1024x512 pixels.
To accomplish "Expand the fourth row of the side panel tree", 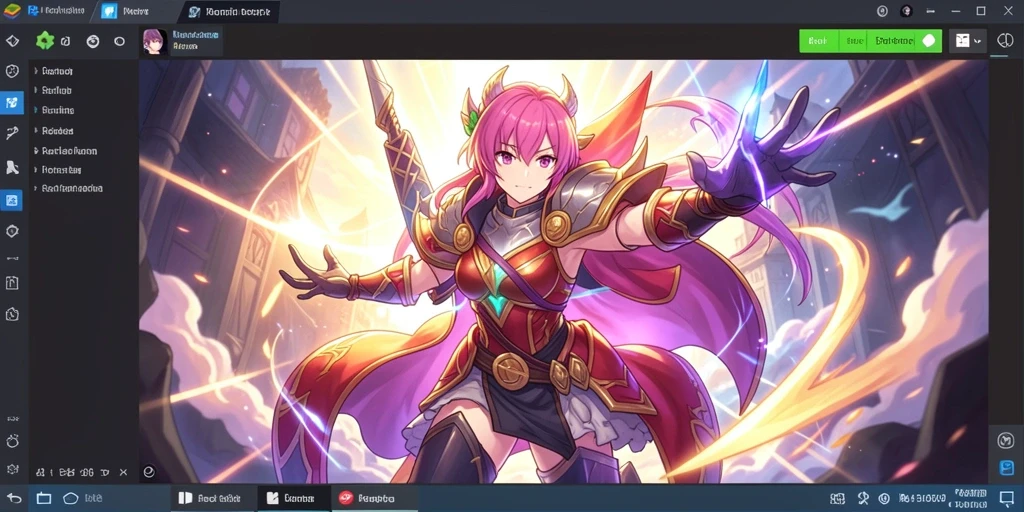I will pyautogui.click(x=35, y=131).
